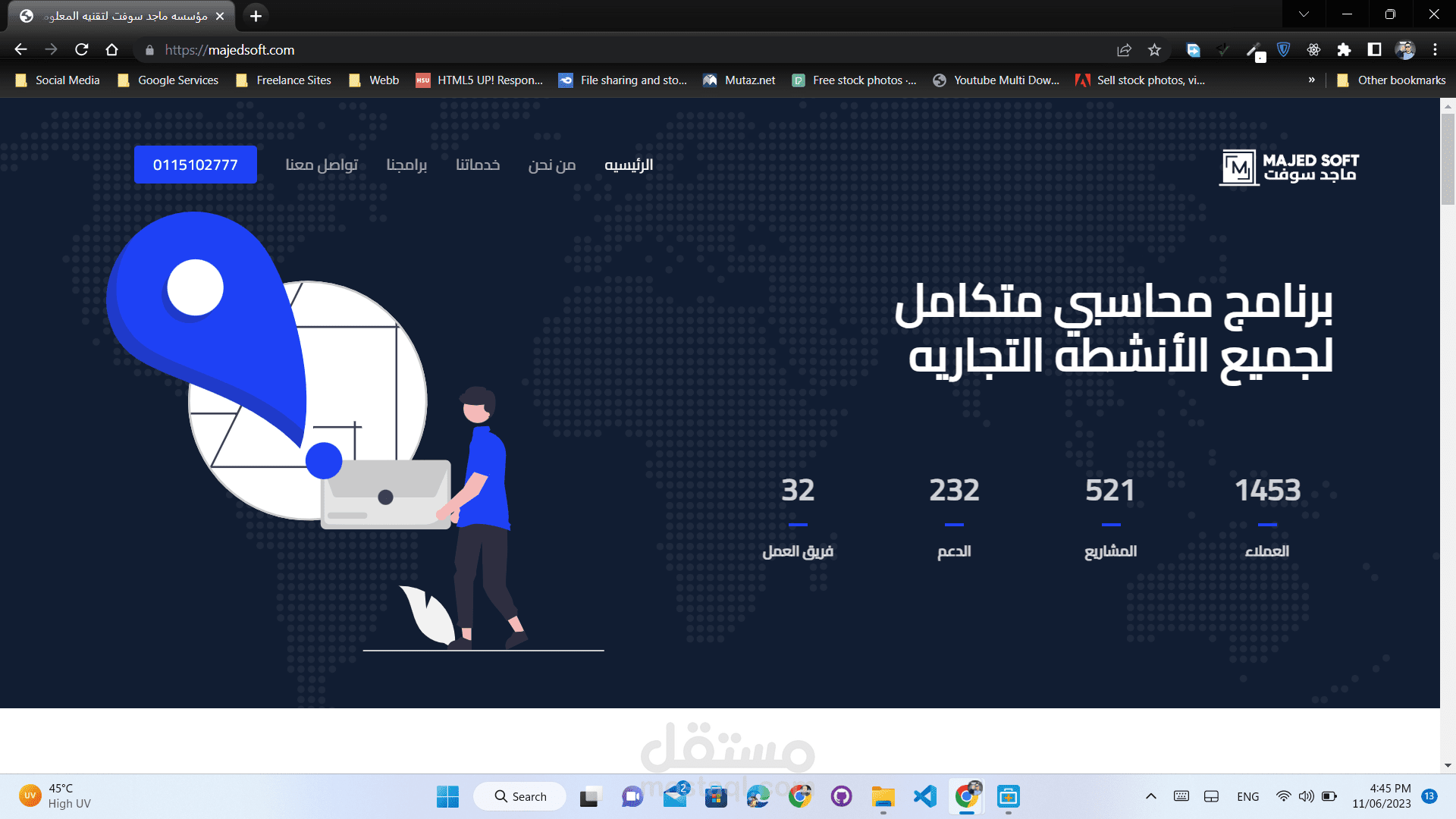Open Windows Search from the taskbar
The image size is (1456, 819).
tap(519, 796)
